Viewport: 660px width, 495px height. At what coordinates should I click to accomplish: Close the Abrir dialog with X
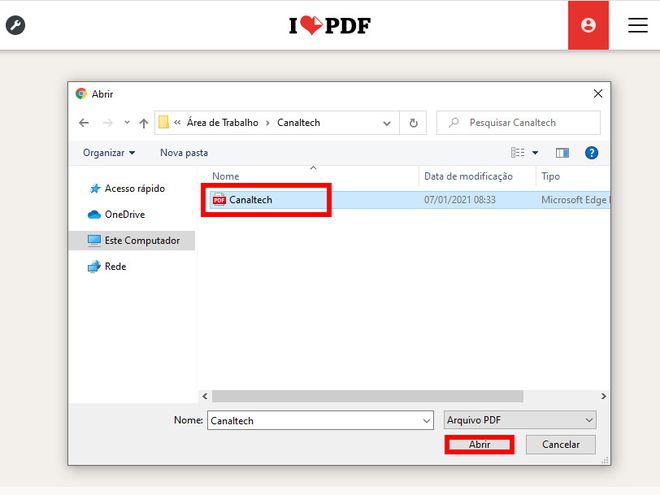pos(598,93)
